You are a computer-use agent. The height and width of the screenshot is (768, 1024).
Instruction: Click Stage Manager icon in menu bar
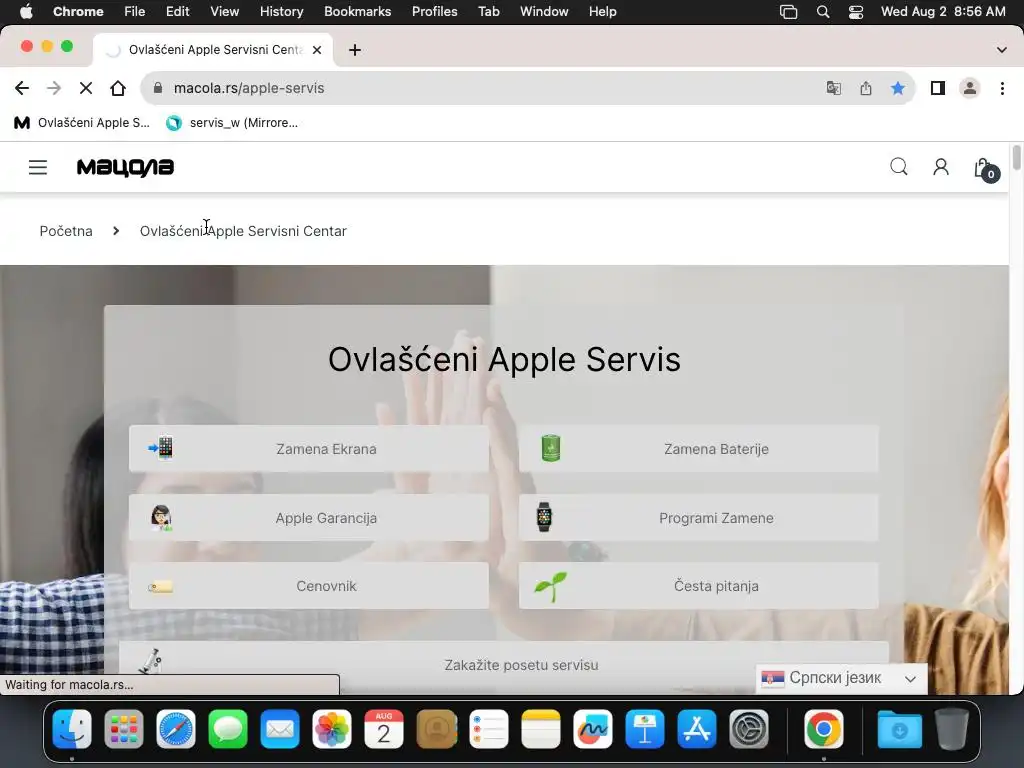788,12
